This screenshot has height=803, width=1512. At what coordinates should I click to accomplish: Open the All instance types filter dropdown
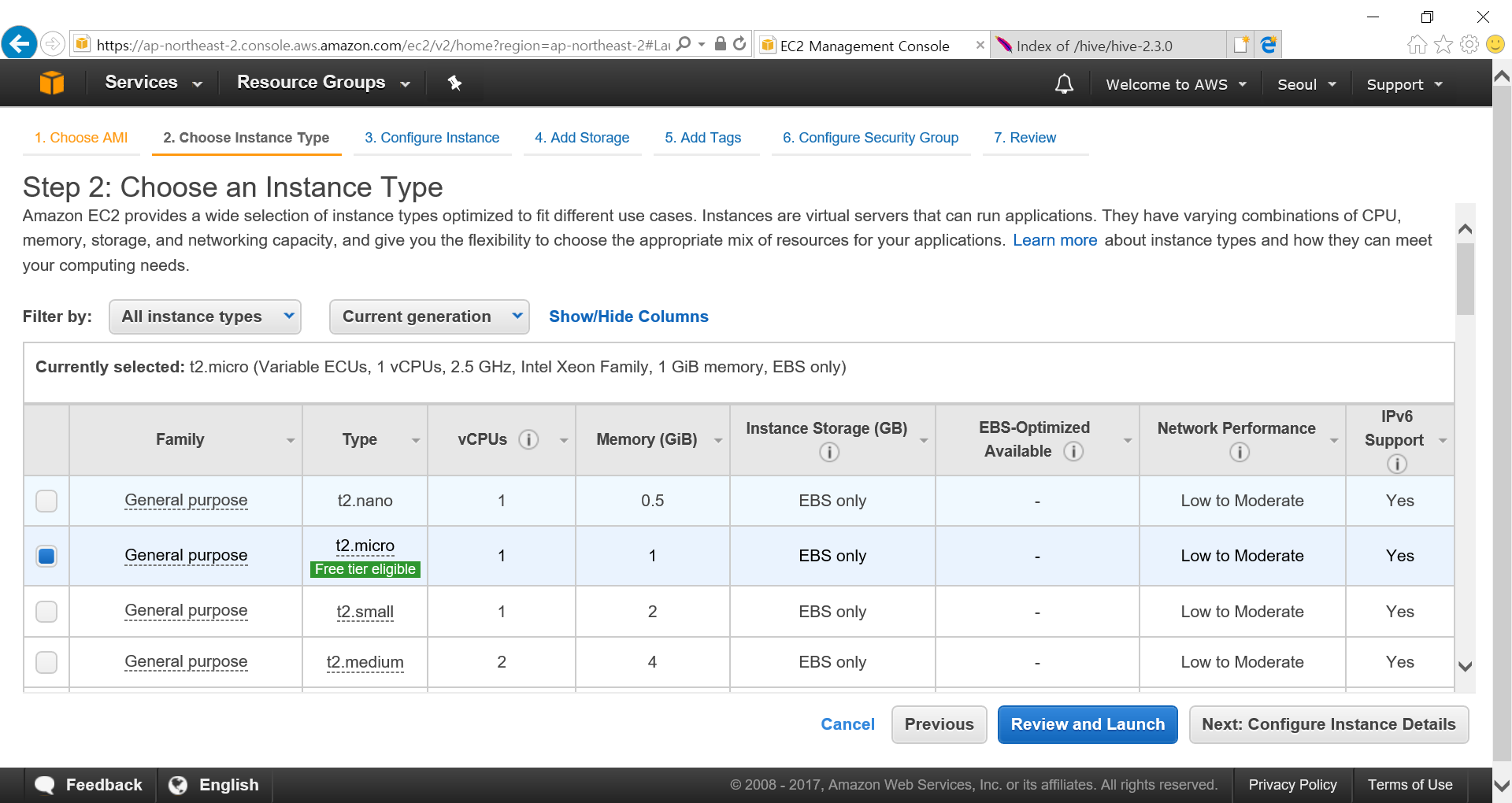tap(205, 316)
